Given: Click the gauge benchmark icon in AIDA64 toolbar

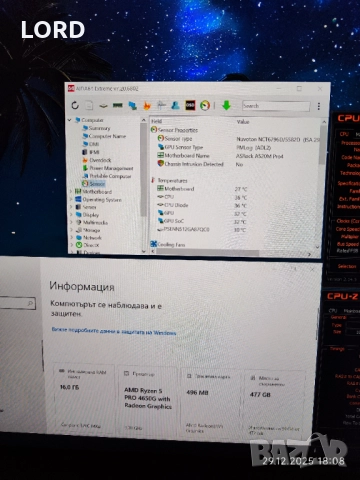Looking at the screenshot, I should [x=205, y=105].
